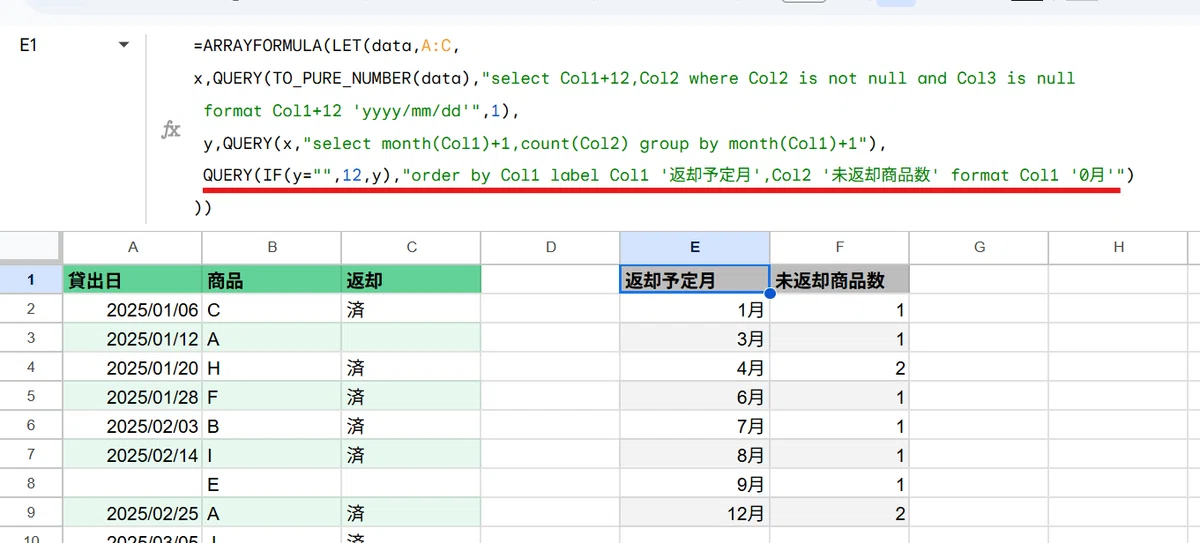
Task: Select row 8 header
Action: point(31,483)
